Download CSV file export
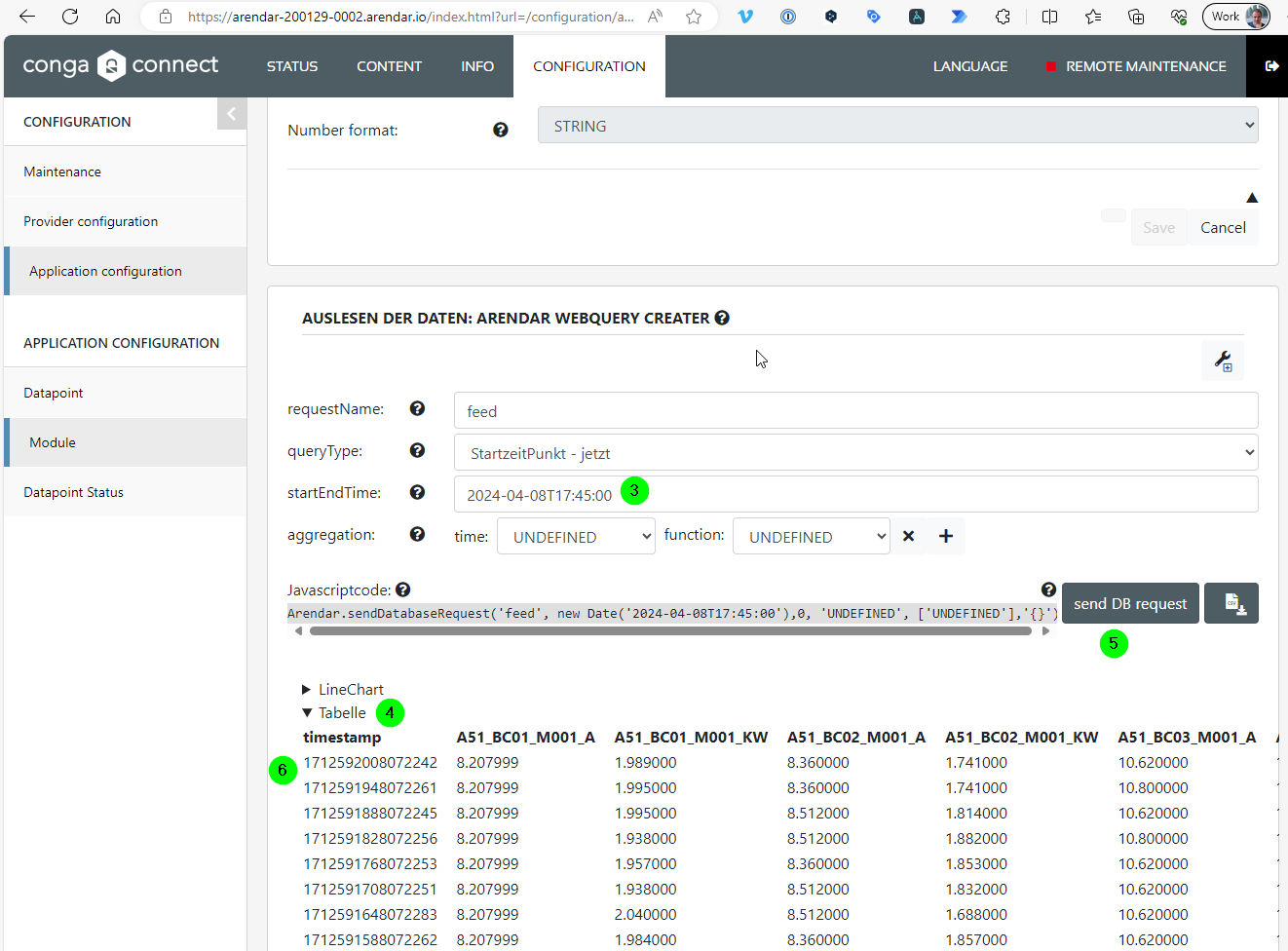The height and width of the screenshot is (951, 1288). [x=1231, y=603]
